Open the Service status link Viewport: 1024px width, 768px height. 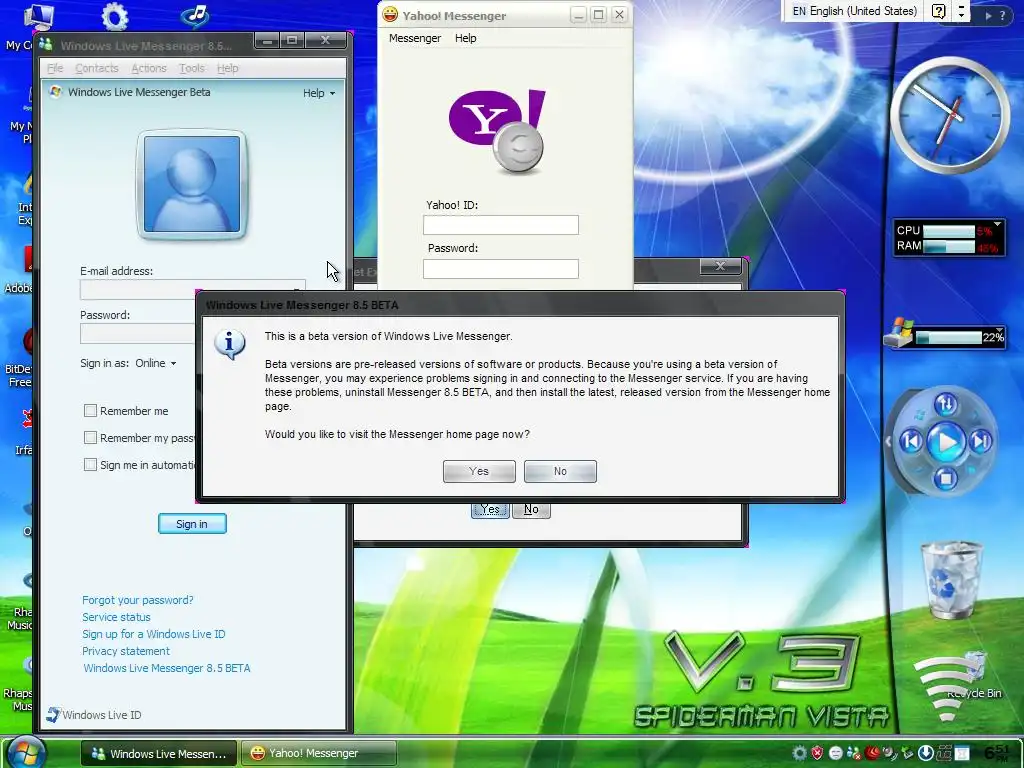(x=116, y=616)
